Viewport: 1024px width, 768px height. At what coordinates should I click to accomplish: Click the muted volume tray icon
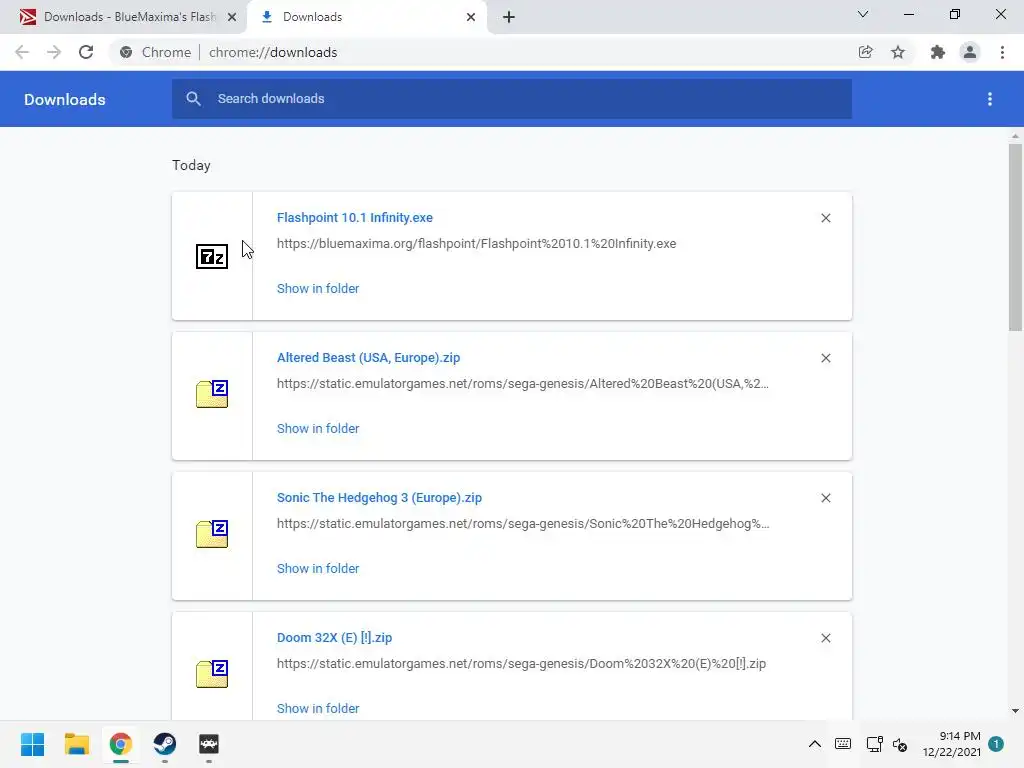[900, 744]
